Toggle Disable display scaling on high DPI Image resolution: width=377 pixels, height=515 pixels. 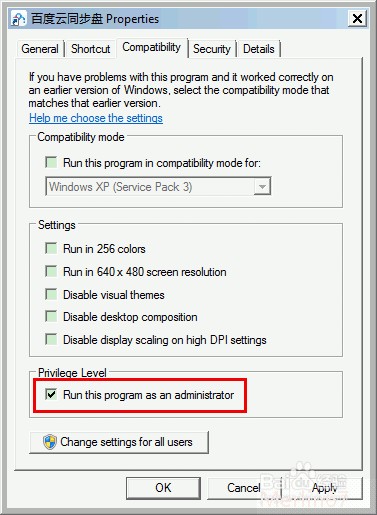[51, 339]
